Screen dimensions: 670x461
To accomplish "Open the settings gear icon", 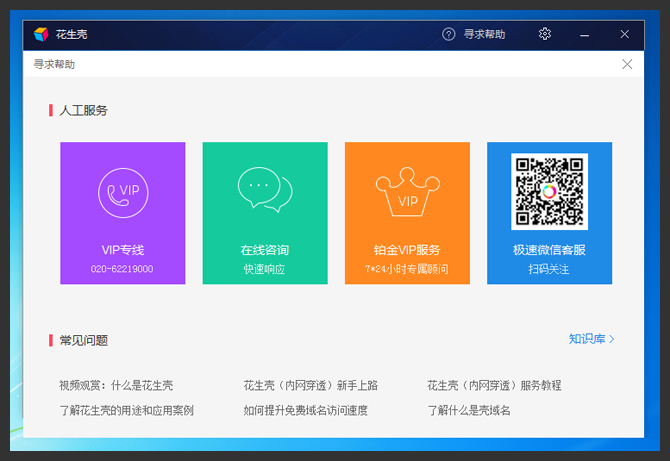I will coord(545,34).
